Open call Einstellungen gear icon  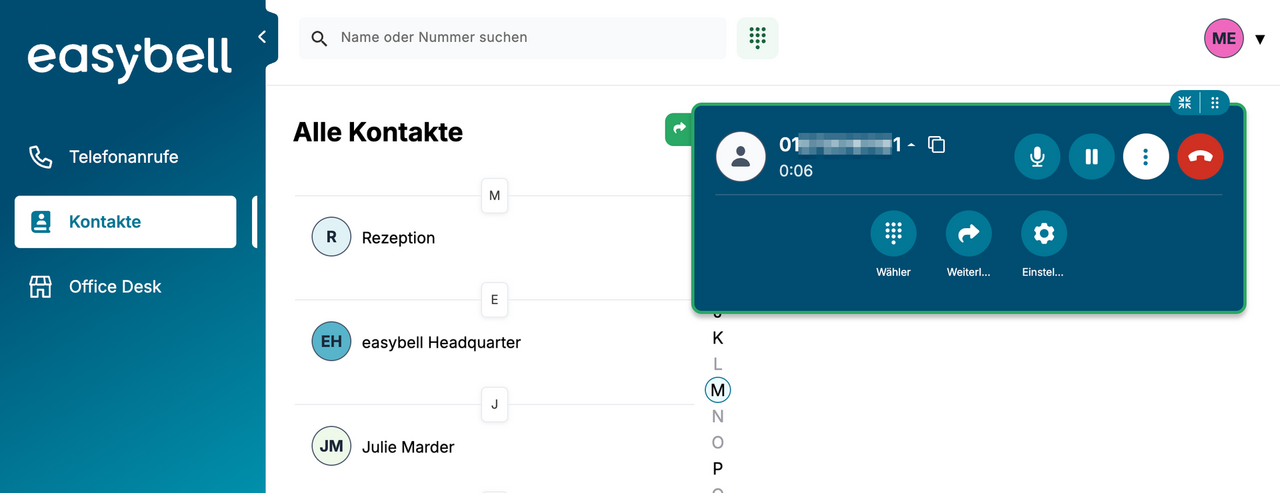click(x=1044, y=234)
